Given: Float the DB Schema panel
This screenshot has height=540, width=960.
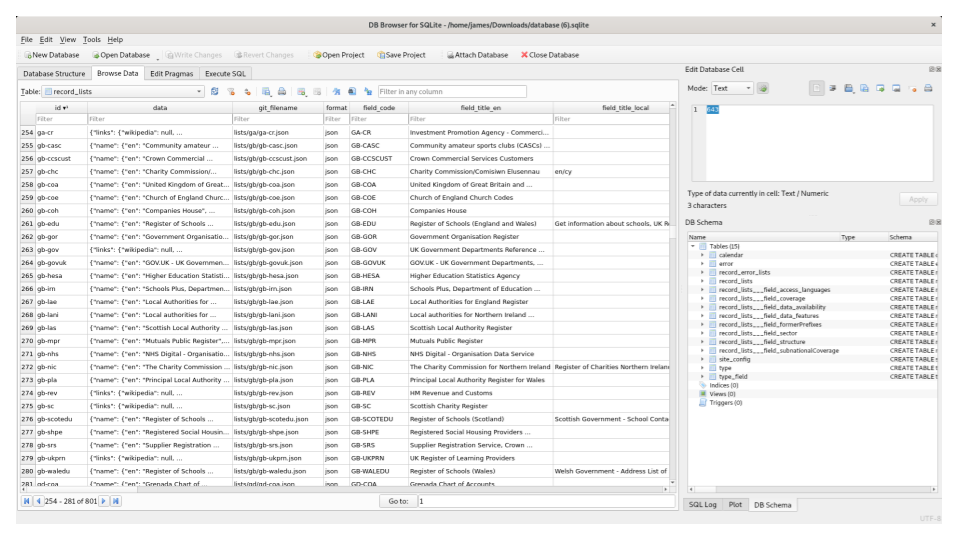Looking at the screenshot, I should click(932, 222).
